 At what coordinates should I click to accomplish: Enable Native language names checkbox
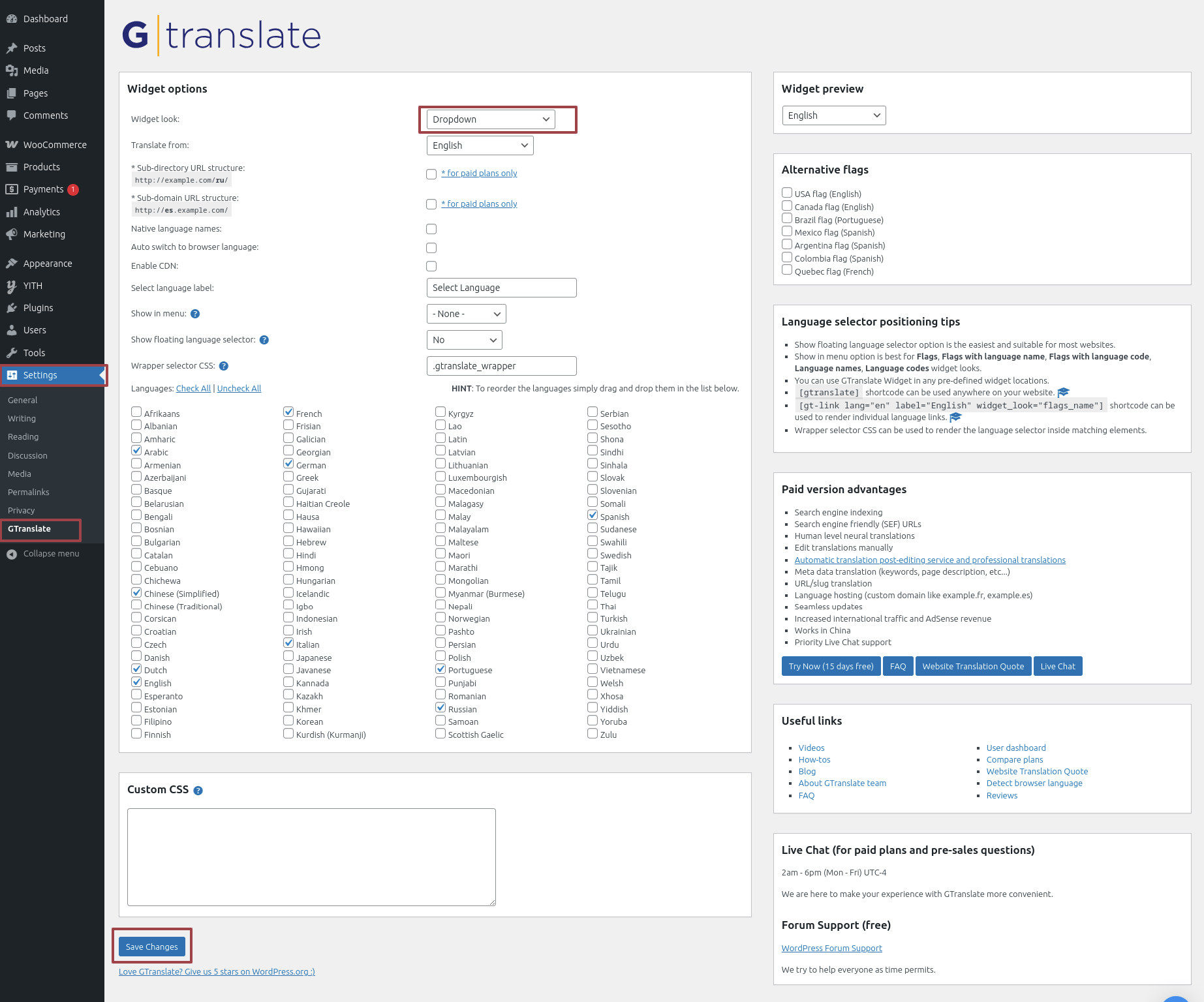click(431, 229)
